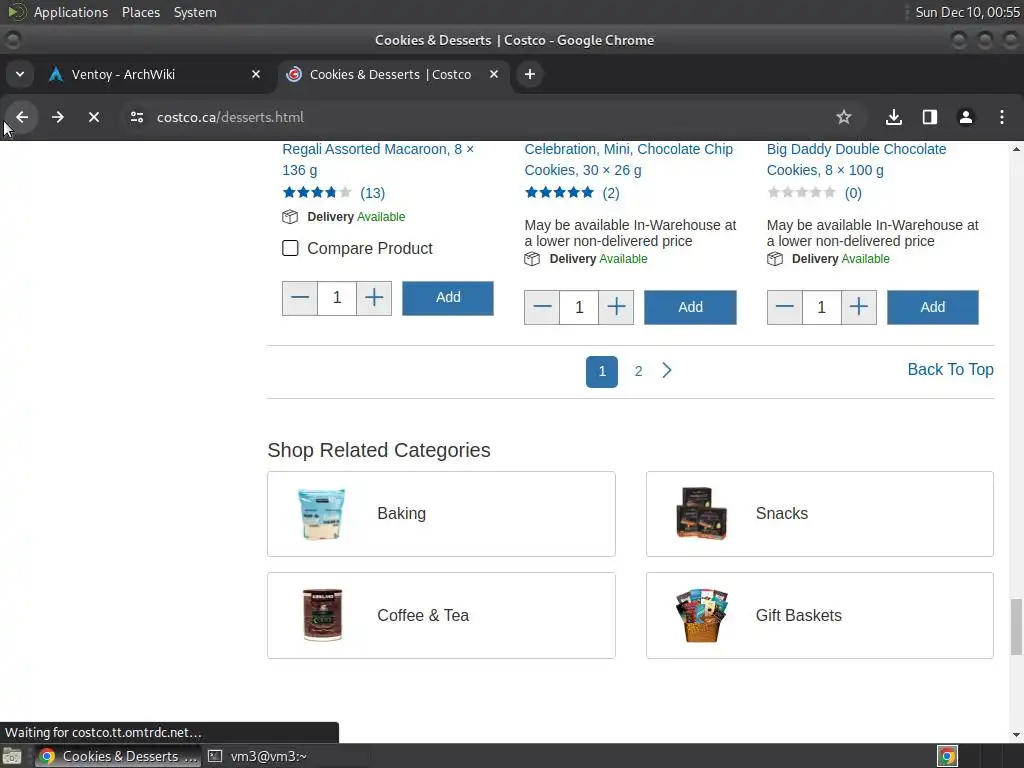Screen dimensions: 1024x768
Task: Click the scrollbar down arrow
Action: (x=1016, y=735)
